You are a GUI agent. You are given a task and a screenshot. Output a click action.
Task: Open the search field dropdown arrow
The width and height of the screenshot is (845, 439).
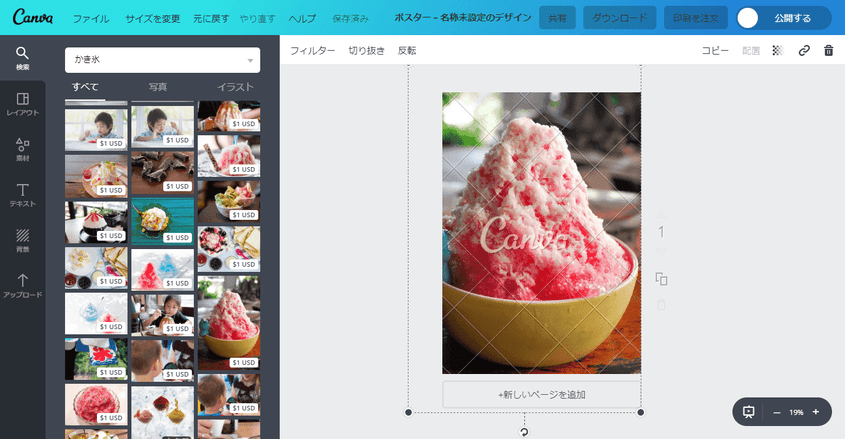[x=250, y=60]
